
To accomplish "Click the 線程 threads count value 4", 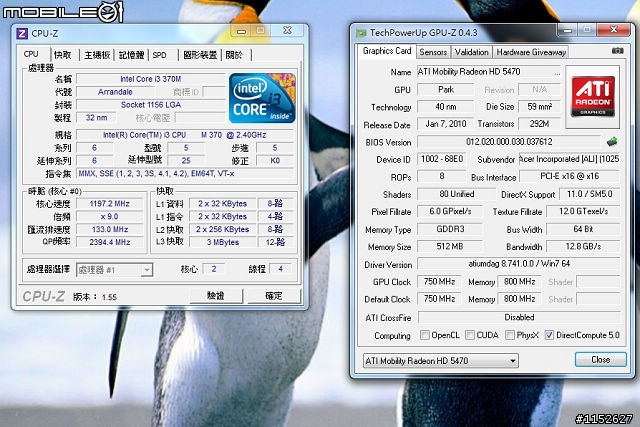I will [x=280, y=269].
